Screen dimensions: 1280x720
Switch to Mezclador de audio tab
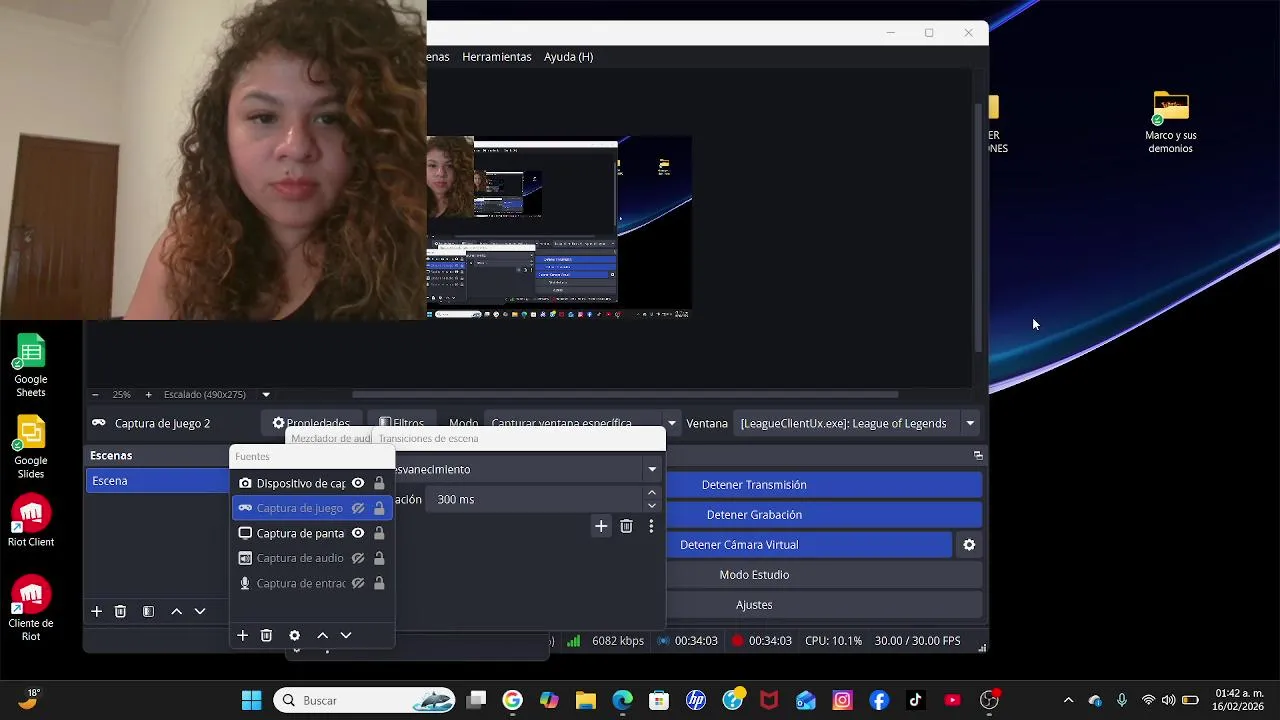tap(331, 438)
